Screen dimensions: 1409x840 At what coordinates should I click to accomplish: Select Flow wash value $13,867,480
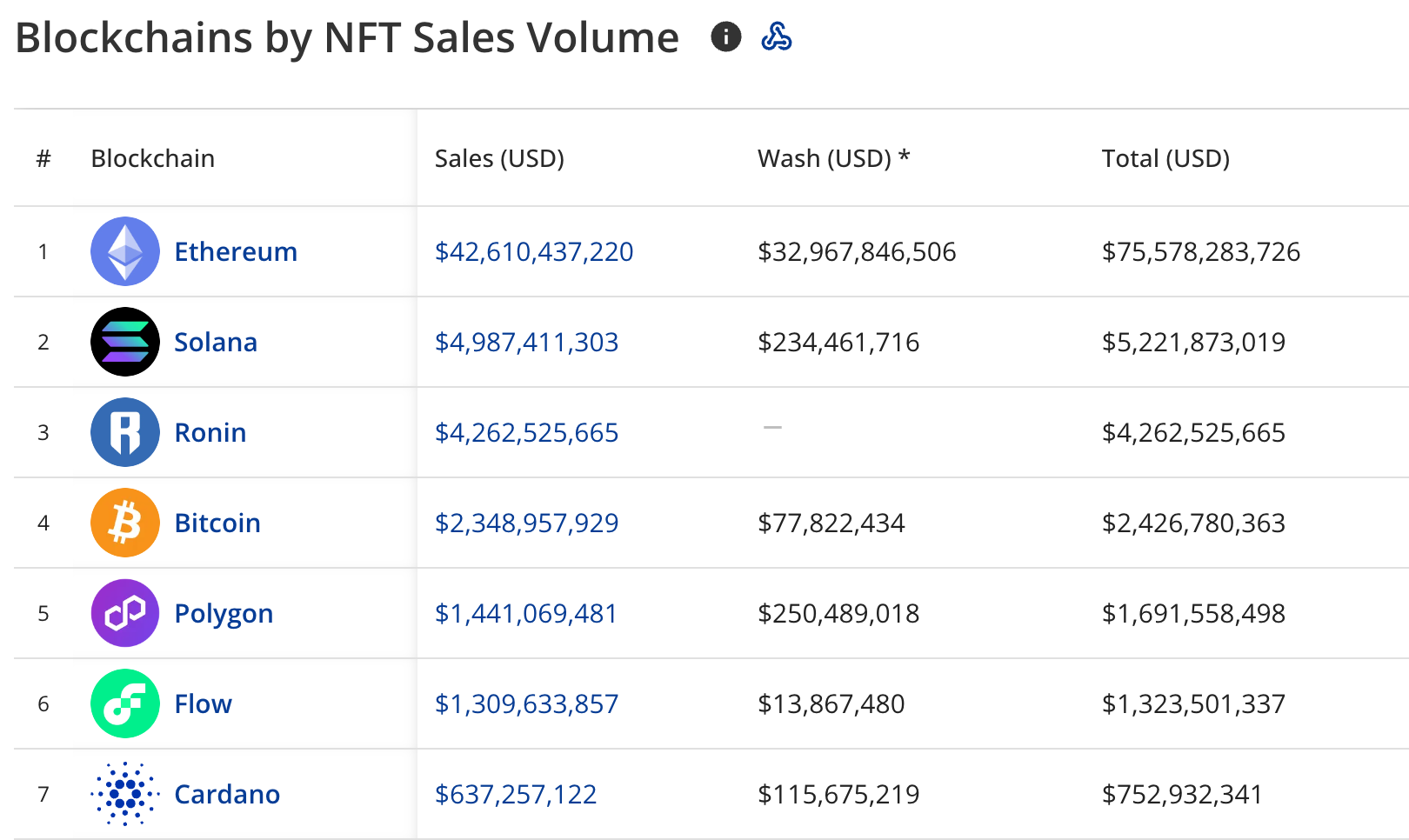(831, 704)
